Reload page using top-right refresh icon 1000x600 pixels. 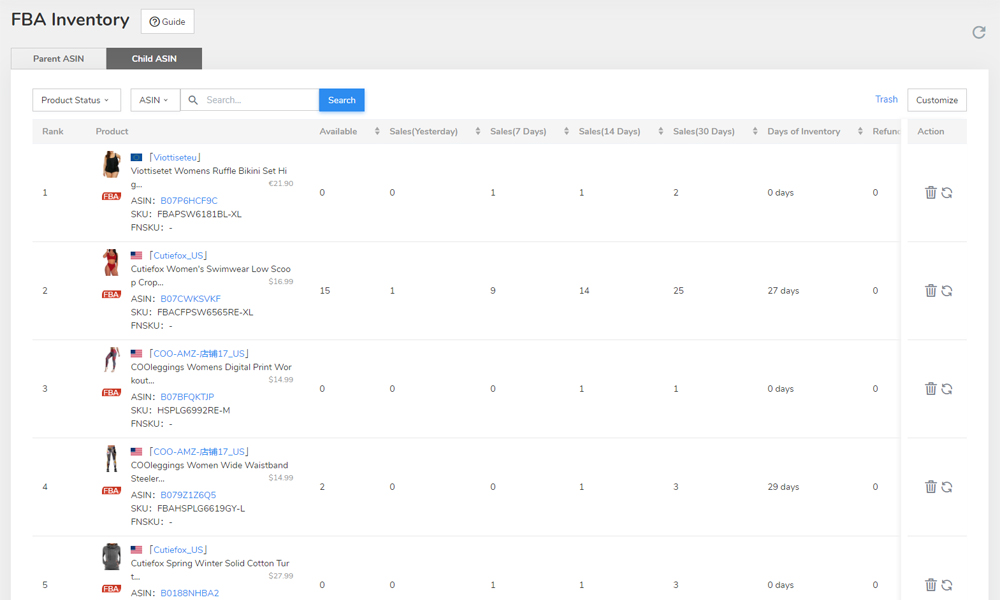pos(979,33)
